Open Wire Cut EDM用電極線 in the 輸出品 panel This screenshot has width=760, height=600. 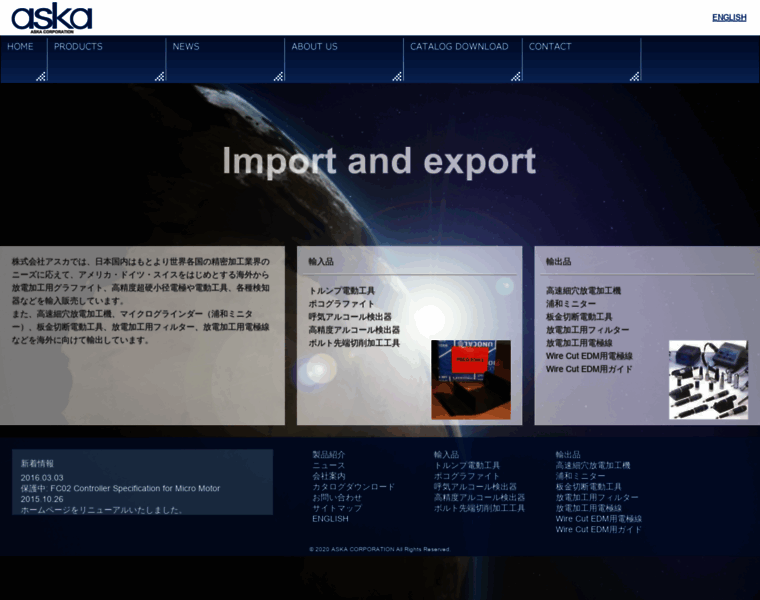pos(589,356)
